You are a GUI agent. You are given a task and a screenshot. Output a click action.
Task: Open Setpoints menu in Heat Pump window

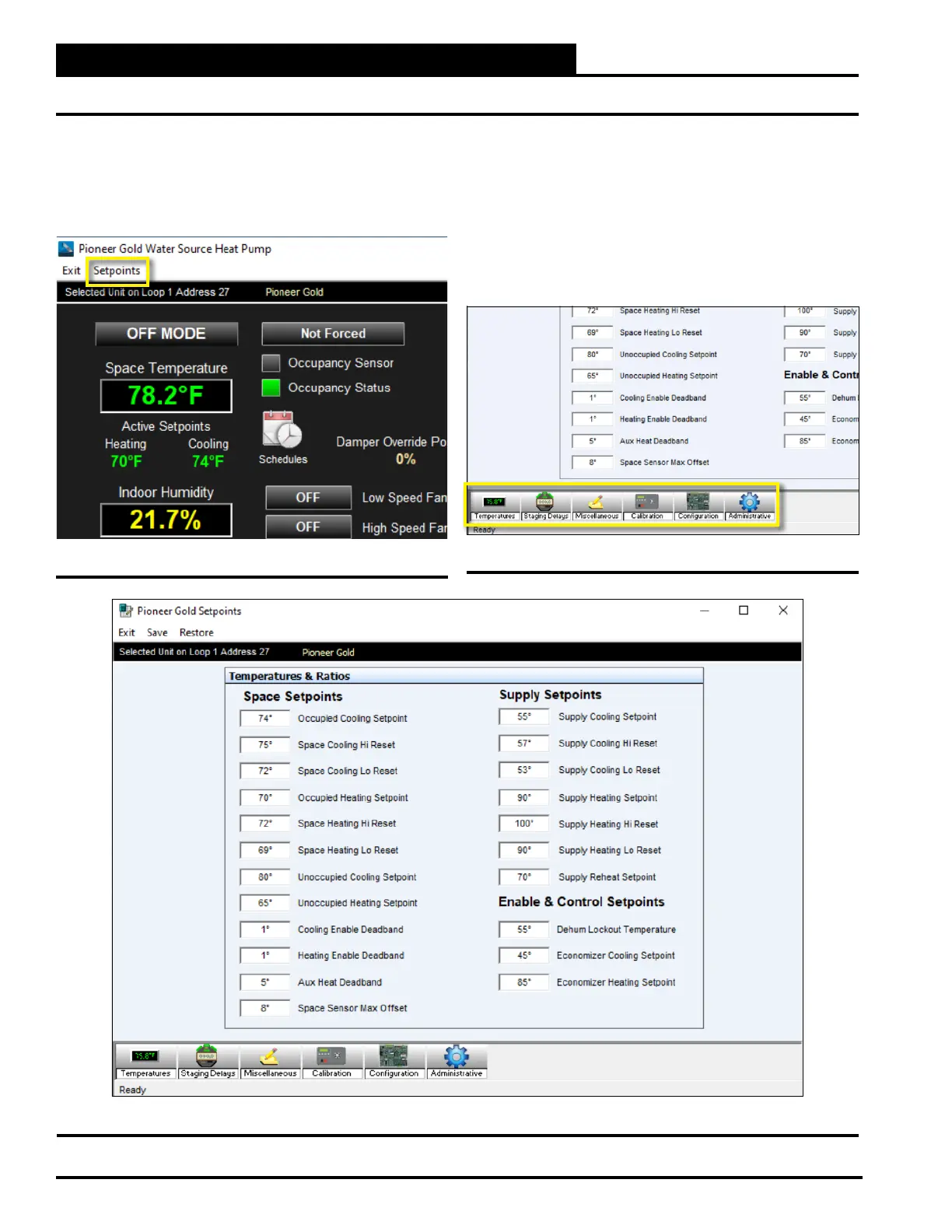tap(117, 271)
